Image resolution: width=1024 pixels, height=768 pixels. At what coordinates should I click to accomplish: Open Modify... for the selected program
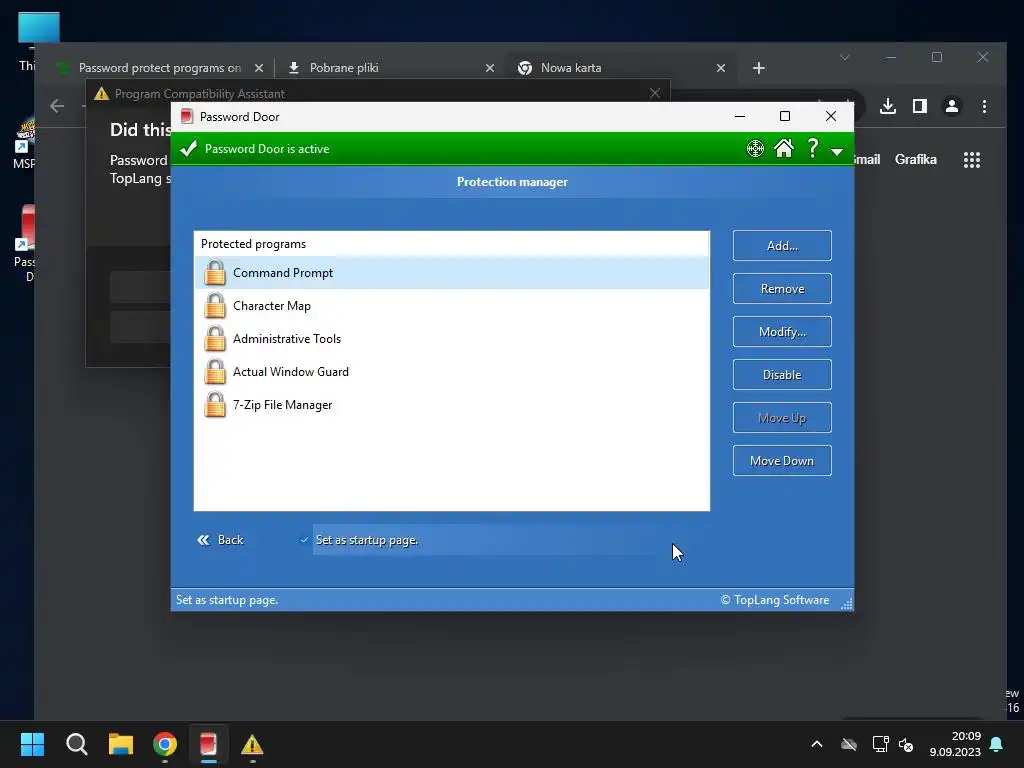point(782,332)
